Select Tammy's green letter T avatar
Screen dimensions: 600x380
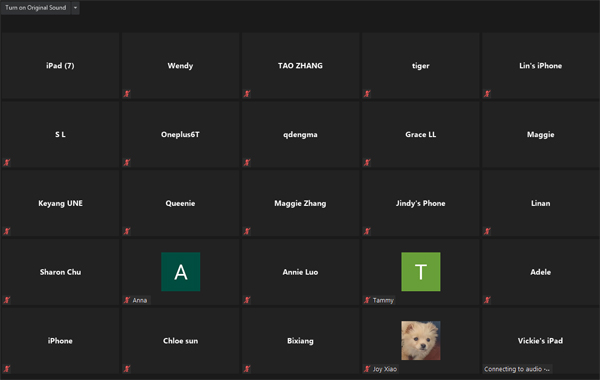[x=421, y=272]
